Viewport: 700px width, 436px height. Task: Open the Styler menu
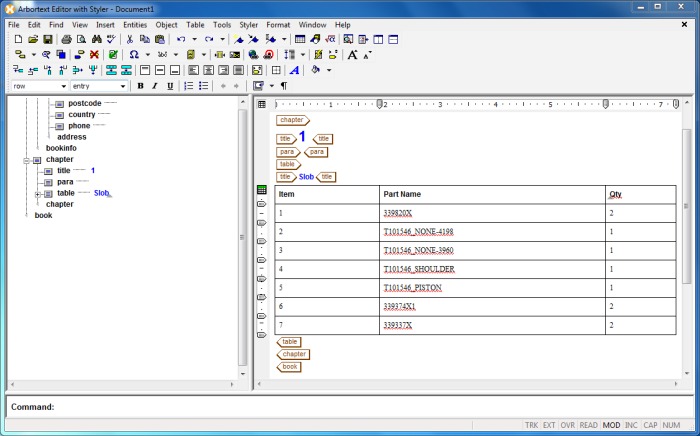pos(248,24)
